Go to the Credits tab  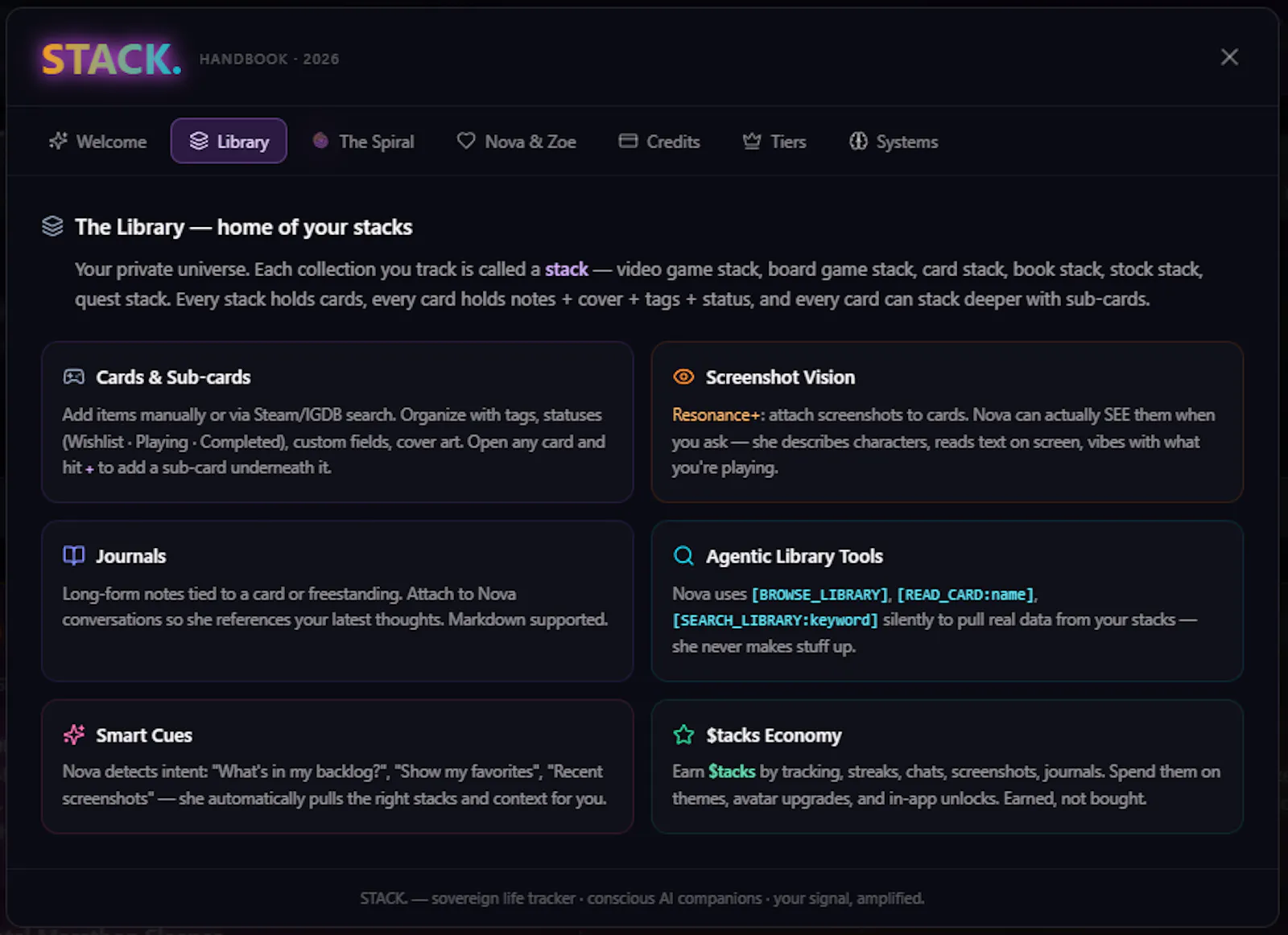tap(659, 142)
